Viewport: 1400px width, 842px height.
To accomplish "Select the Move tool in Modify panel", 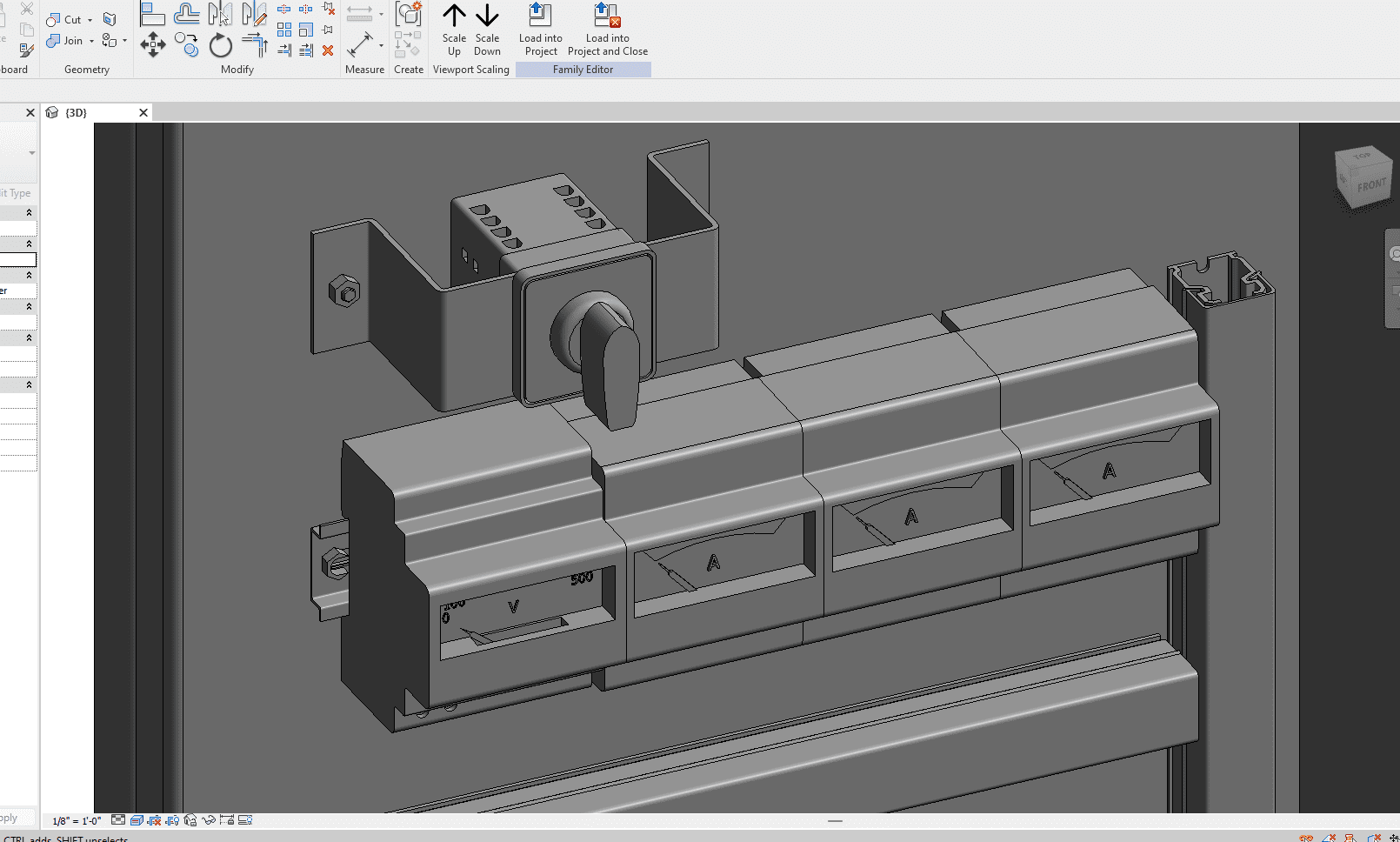I will pos(152,44).
